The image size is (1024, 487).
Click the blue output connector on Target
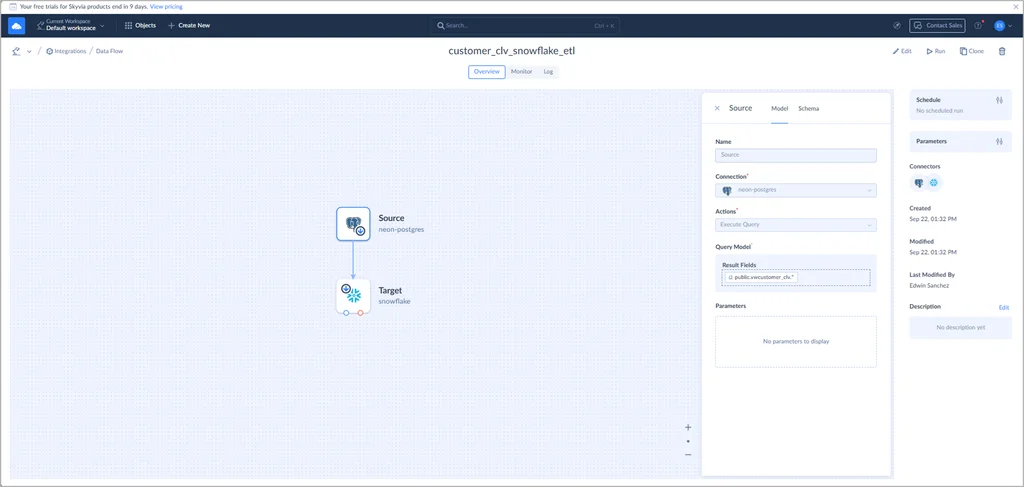pyautogui.click(x=346, y=313)
